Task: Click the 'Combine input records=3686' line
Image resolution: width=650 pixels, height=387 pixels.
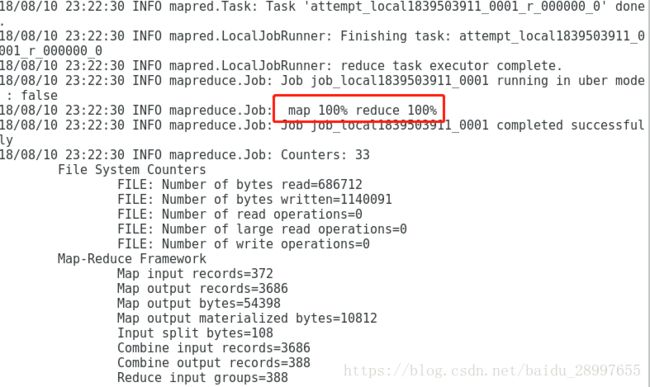Action: [213, 348]
